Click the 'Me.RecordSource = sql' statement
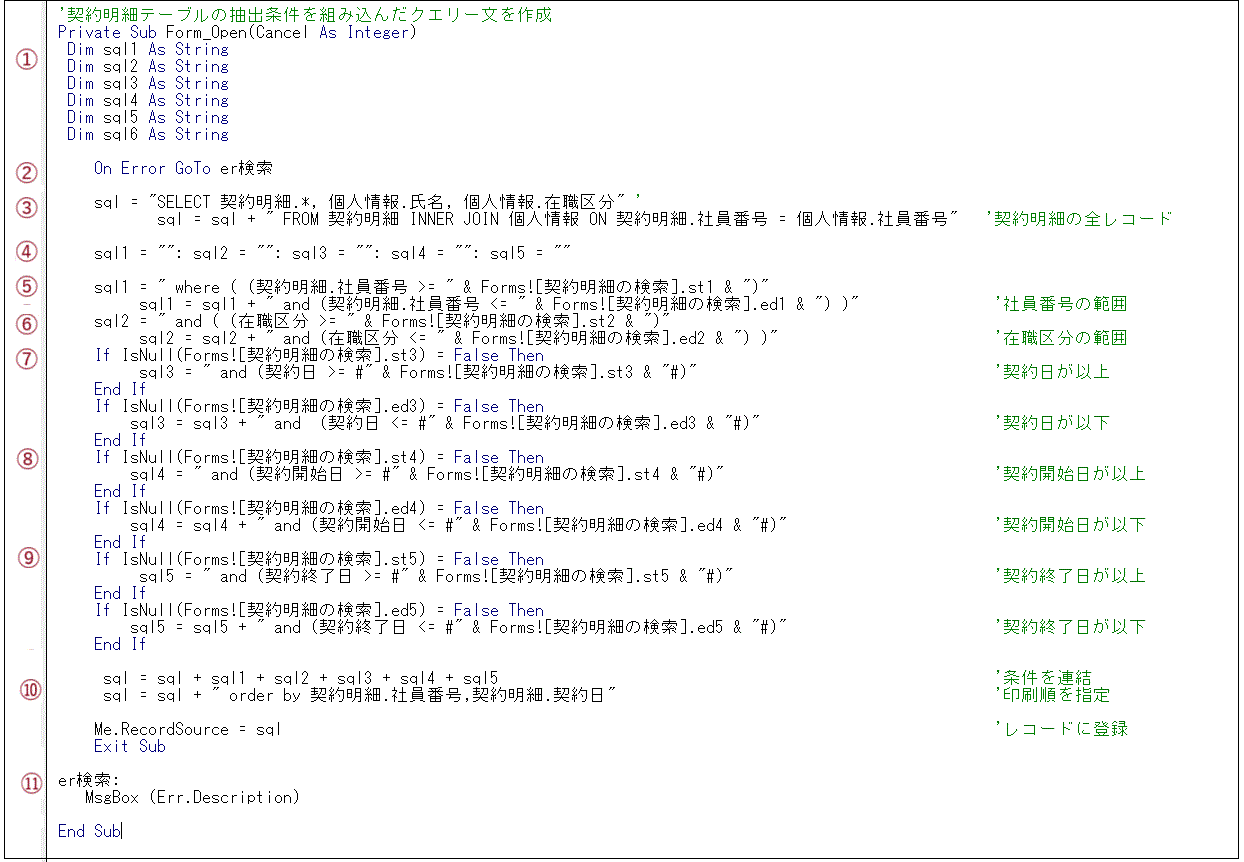 (x=188, y=729)
